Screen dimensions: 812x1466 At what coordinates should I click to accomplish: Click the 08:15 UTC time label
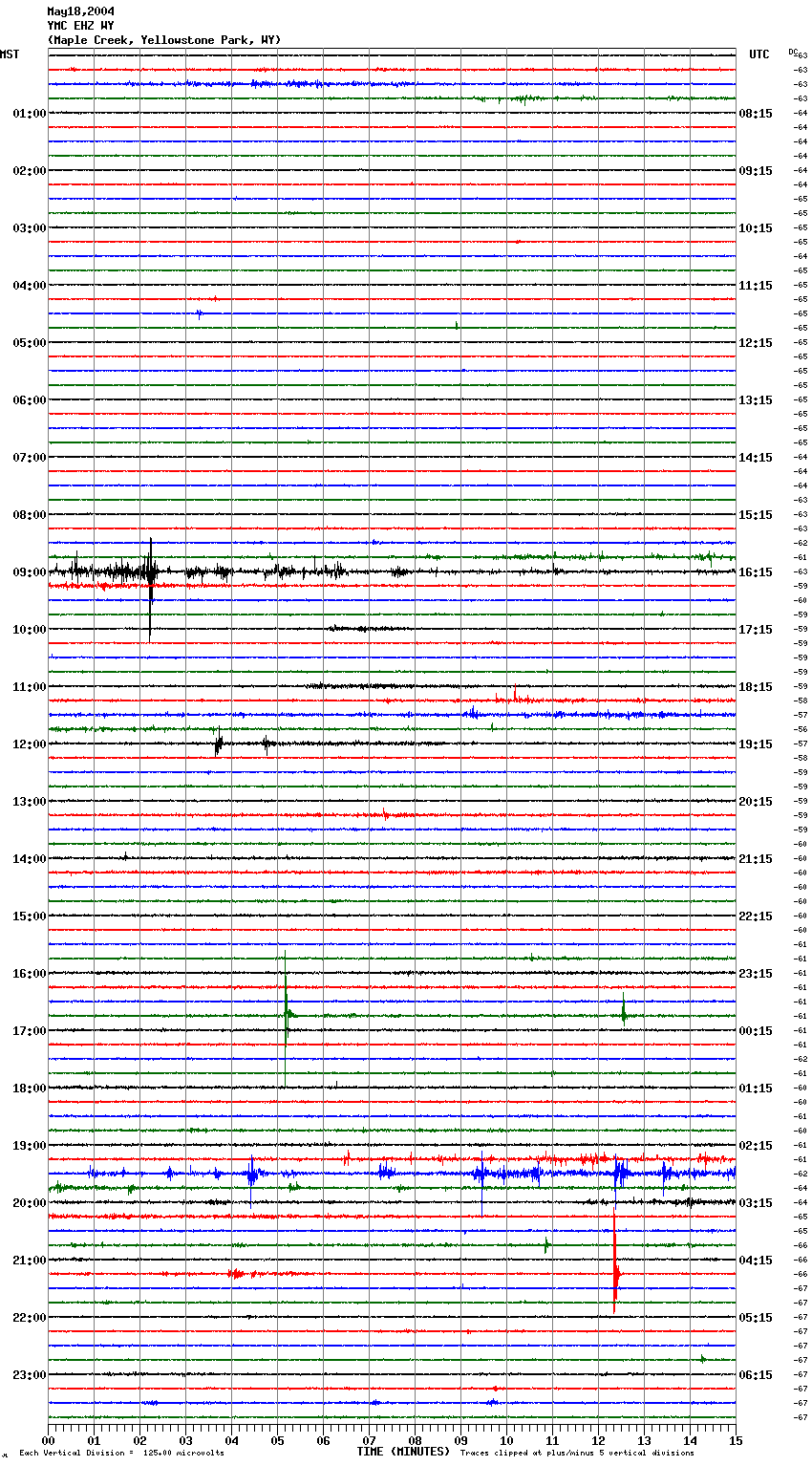[756, 114]
